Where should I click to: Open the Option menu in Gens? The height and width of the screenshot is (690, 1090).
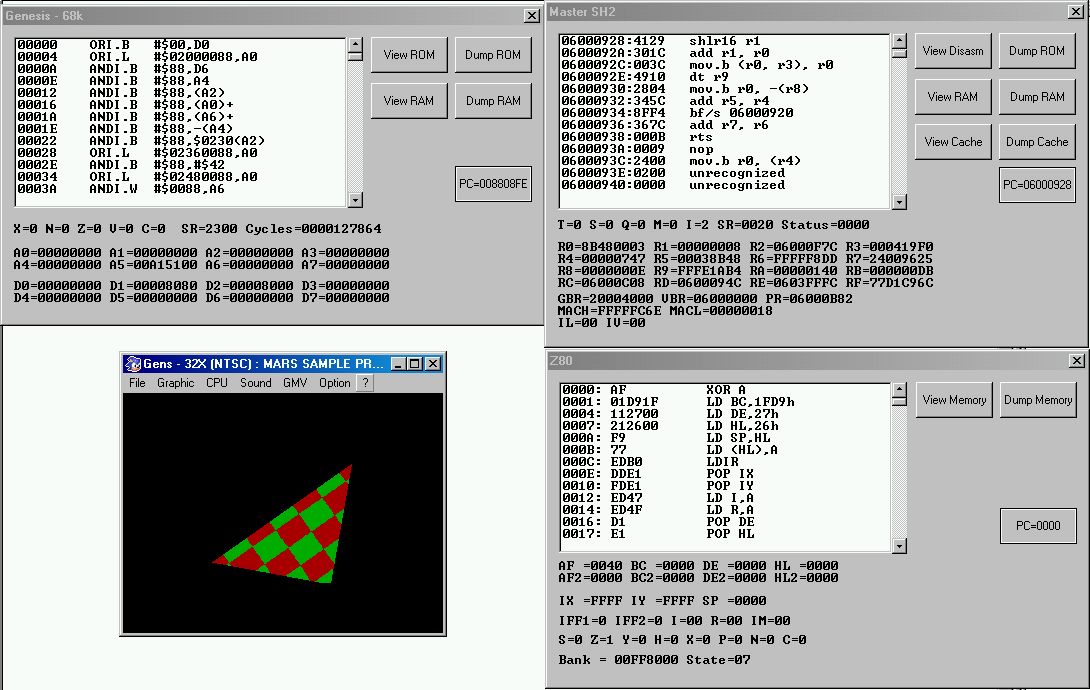click(x=334, y=383)
